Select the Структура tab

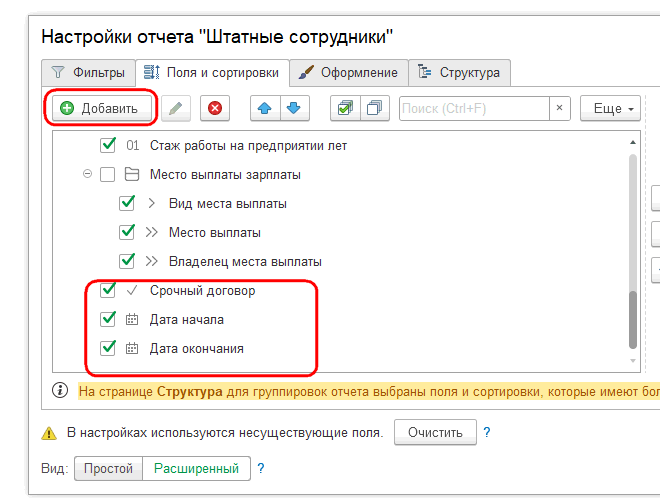click(x=460, y=73)
